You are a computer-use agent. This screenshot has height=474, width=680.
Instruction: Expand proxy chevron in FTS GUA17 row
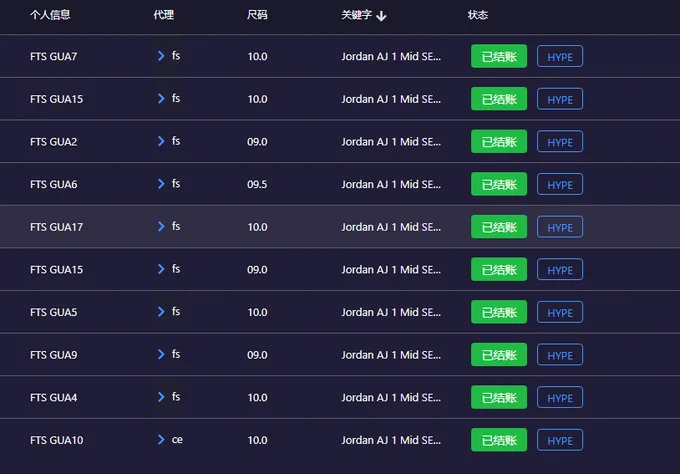coord(161,226)
